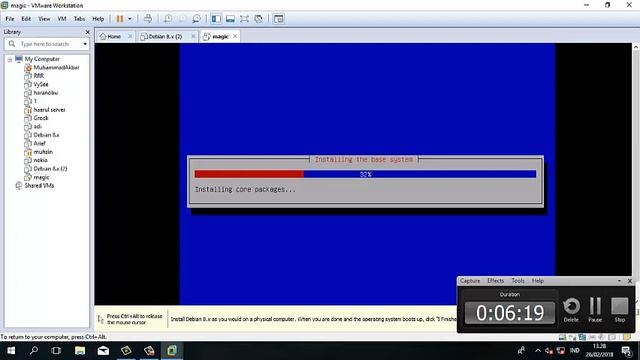Viewport: 640px width, 360px height.
Task: Open the File menu
Action: click(10, 19)
